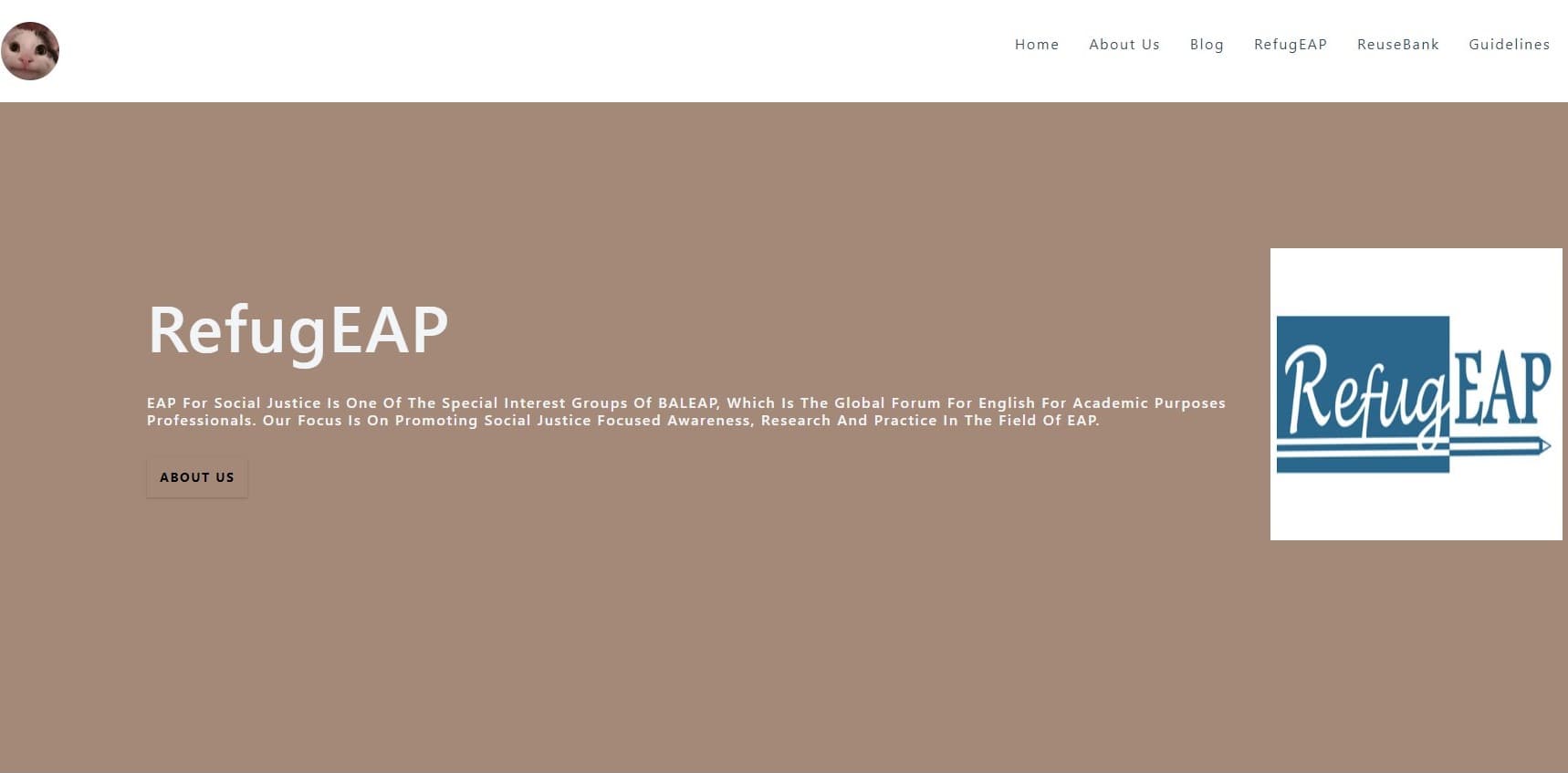Click the 'EAP For Social Justice' description paragraph

[685, 412]
